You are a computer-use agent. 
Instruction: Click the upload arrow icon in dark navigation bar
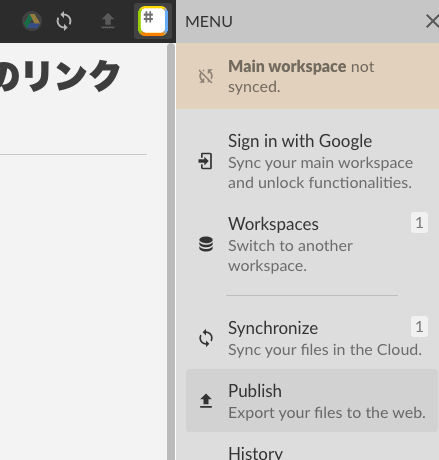pos(108,21)
